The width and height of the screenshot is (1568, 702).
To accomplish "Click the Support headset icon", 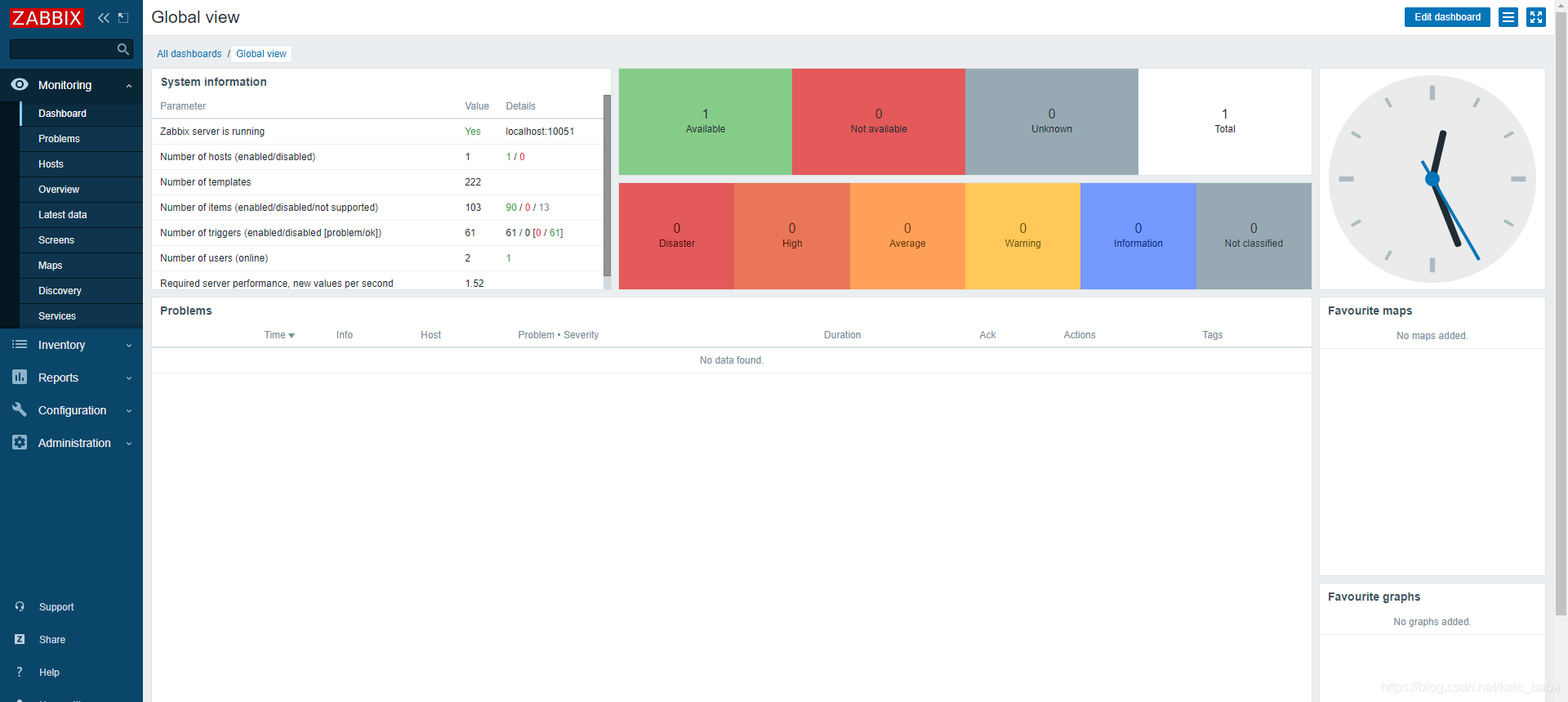I will pyautogui.click(x=20, y=606).
